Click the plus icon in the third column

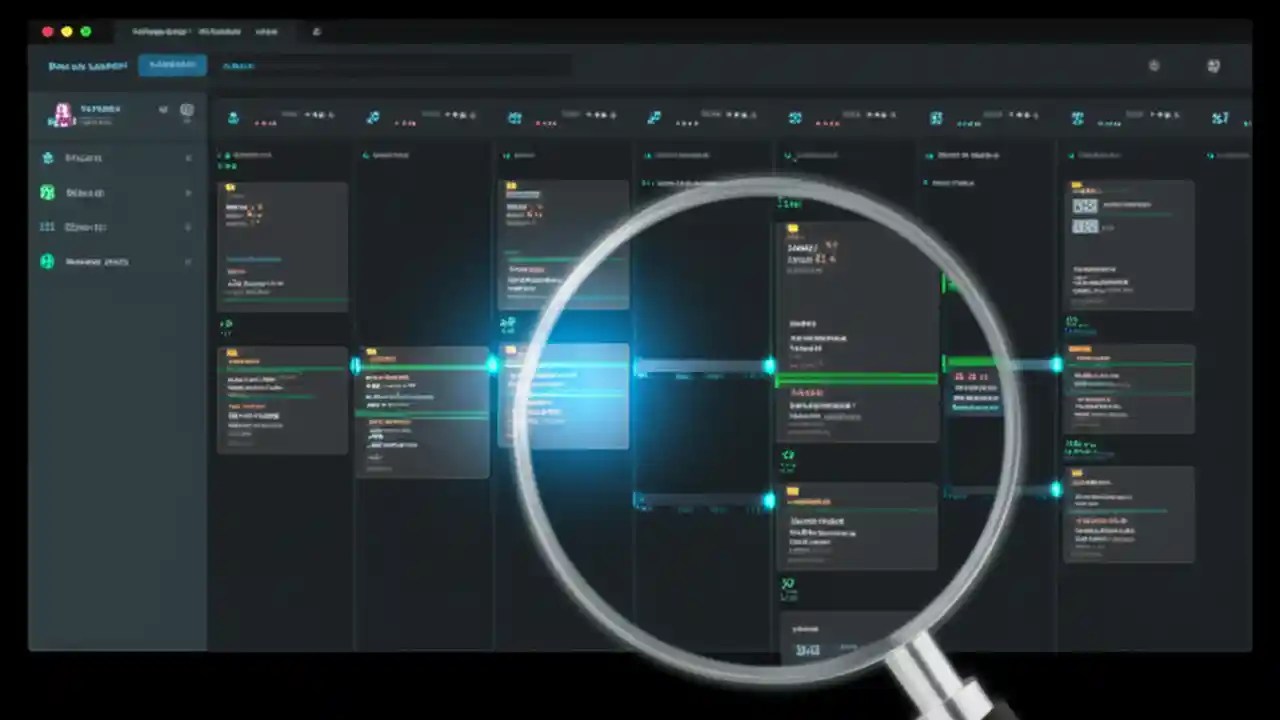[x=507, y=323]
